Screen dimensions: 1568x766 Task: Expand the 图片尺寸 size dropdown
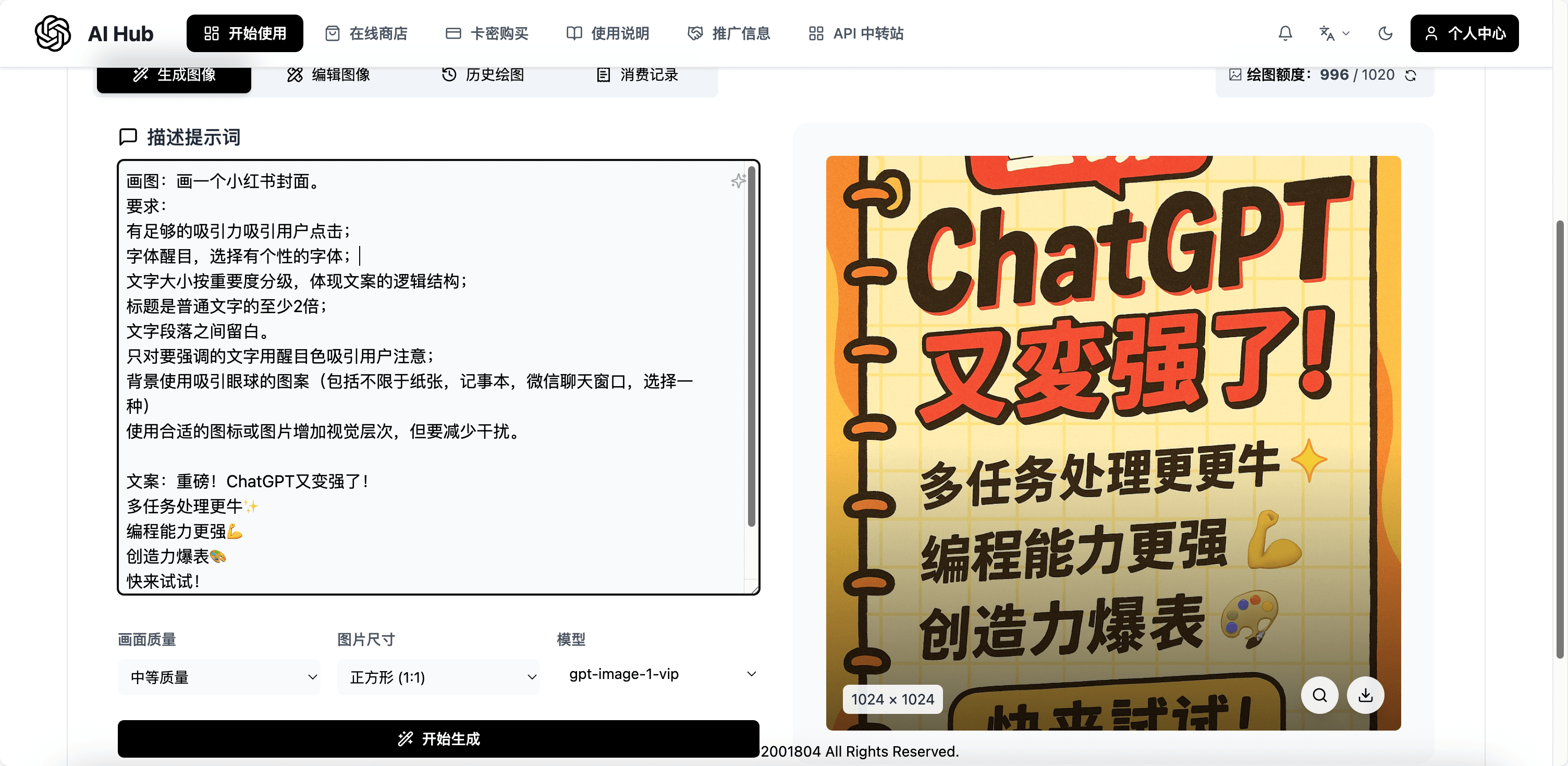(438, 676)
